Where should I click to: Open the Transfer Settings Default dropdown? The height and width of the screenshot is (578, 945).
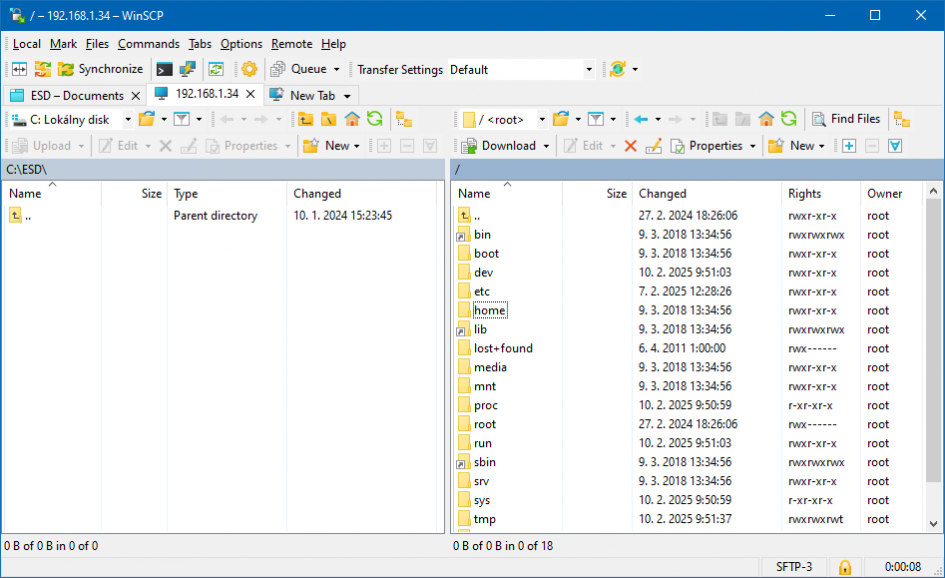[588, 70]
